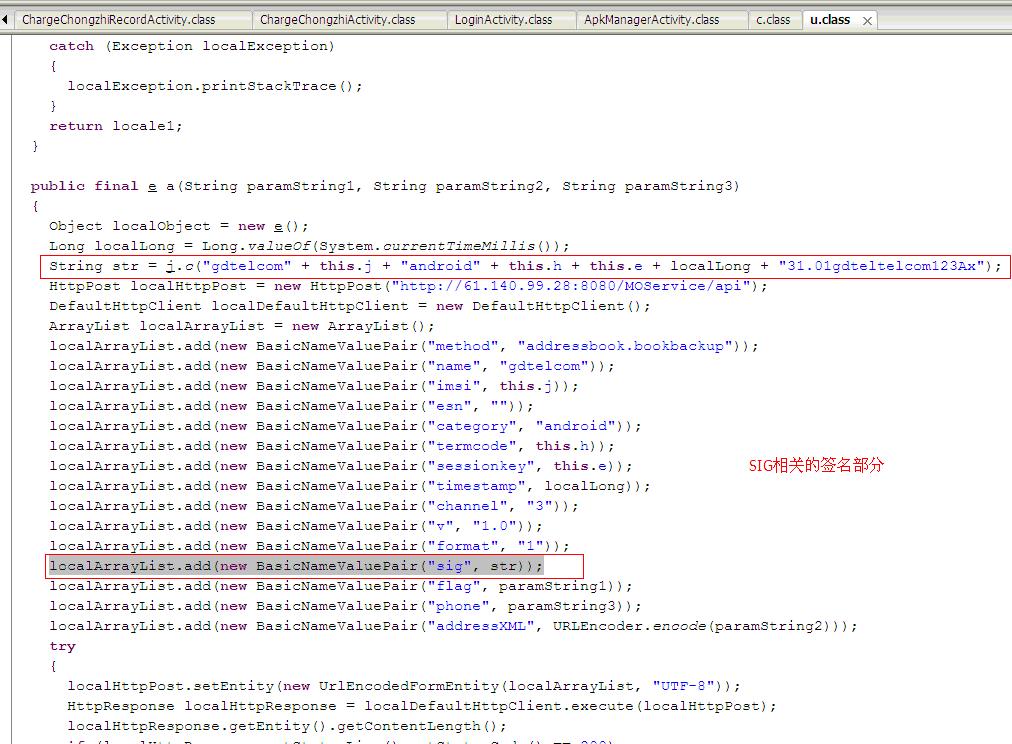Click the "return locale1;" statement

(116, 126)
